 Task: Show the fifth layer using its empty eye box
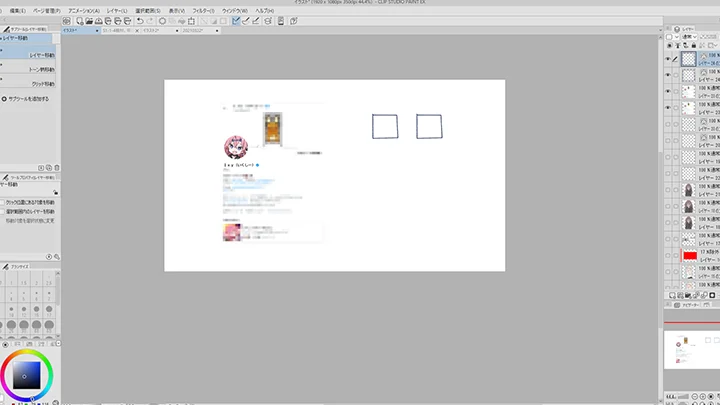tap(668, 124)
